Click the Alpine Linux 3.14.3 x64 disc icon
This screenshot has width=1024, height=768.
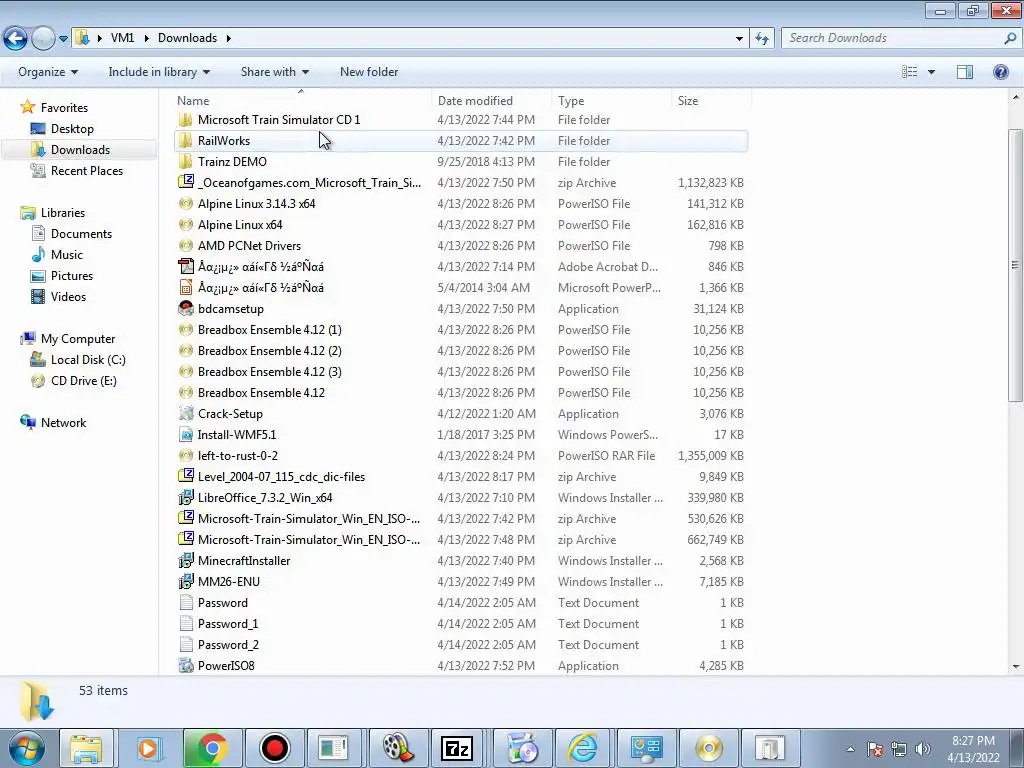pos(185,203)
